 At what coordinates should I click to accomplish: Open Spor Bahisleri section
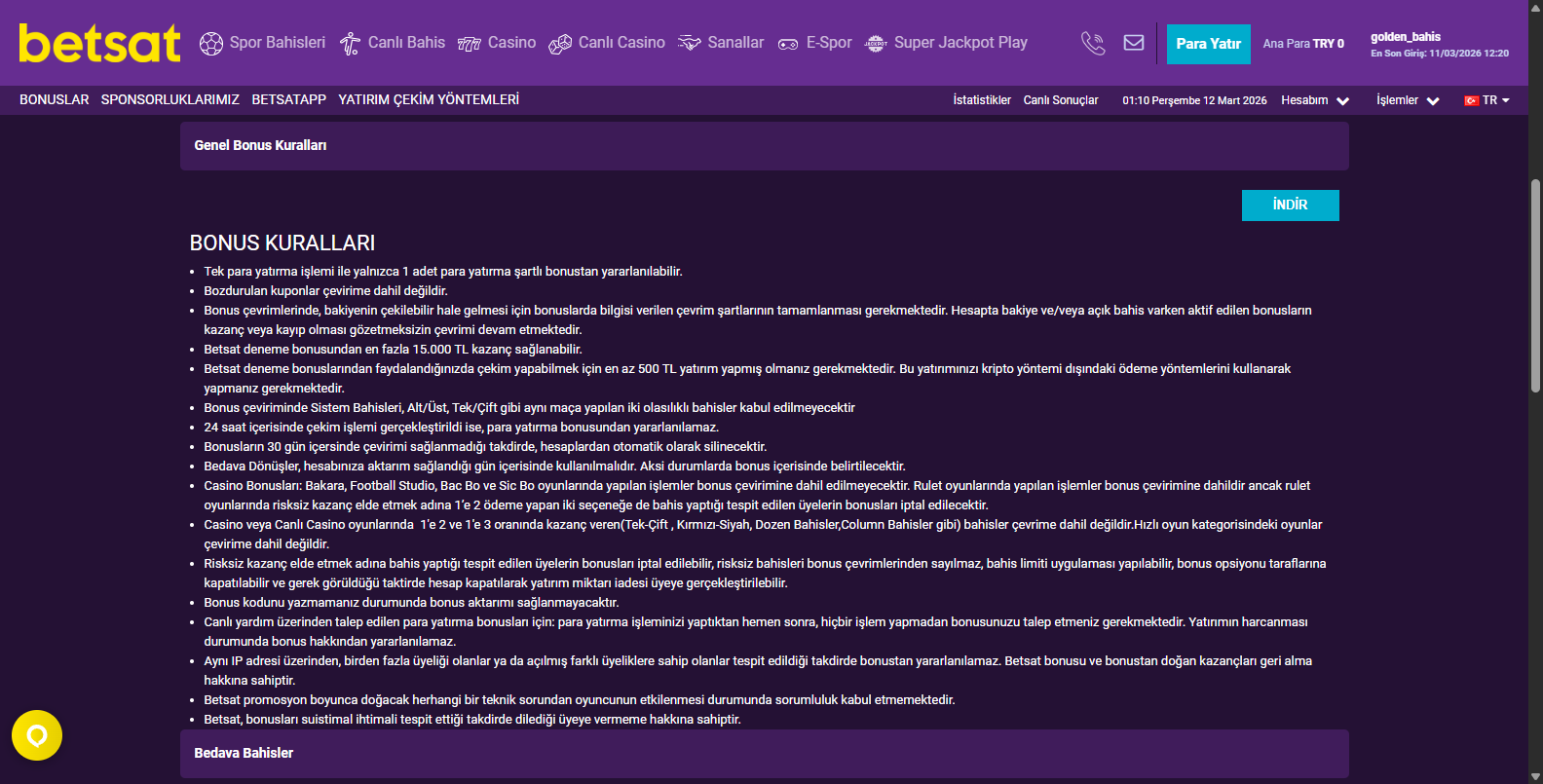click(278, 43)
